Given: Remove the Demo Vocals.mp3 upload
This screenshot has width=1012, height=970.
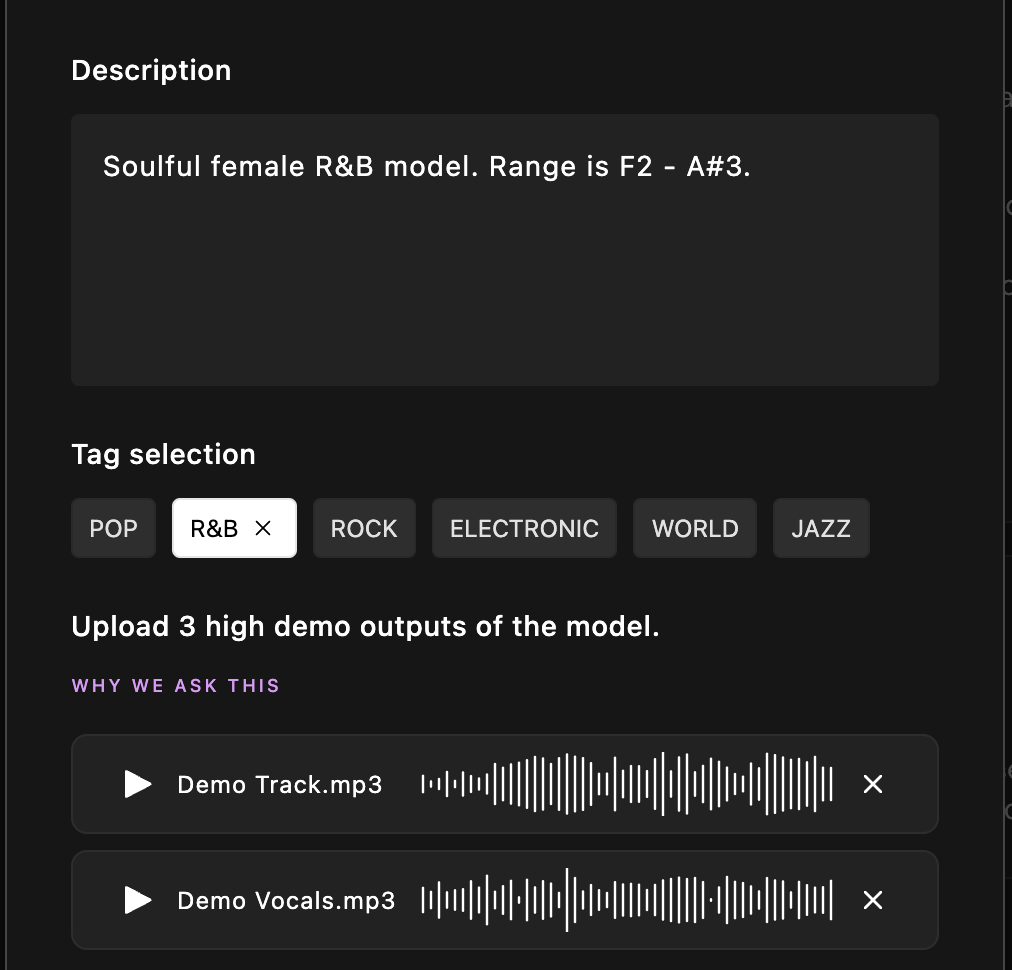Looking at the screenshot, I should 873,901.
